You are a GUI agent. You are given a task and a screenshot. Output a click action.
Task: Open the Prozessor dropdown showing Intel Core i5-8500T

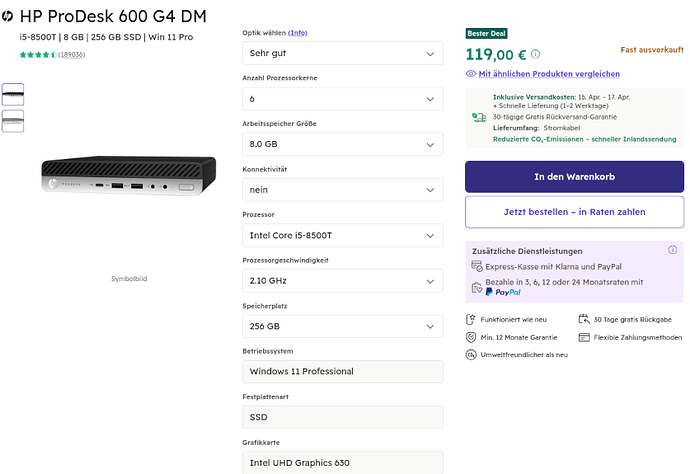[342, 235]
